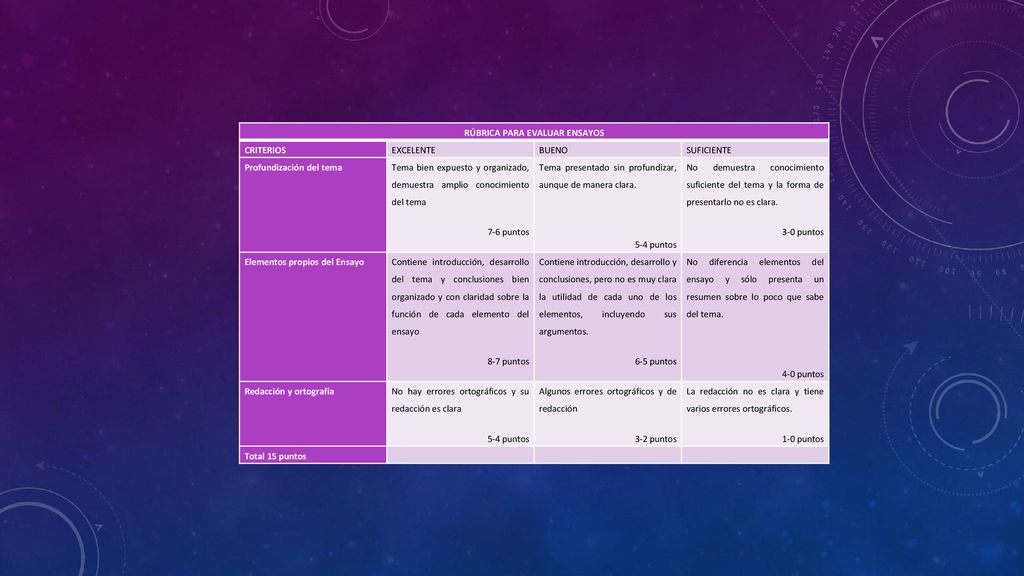Image resolution: width=1024 pixels, height=576 pixels.
Task: Click text 'No diferencia elementos del ensayo'
Action: (755, 270)
